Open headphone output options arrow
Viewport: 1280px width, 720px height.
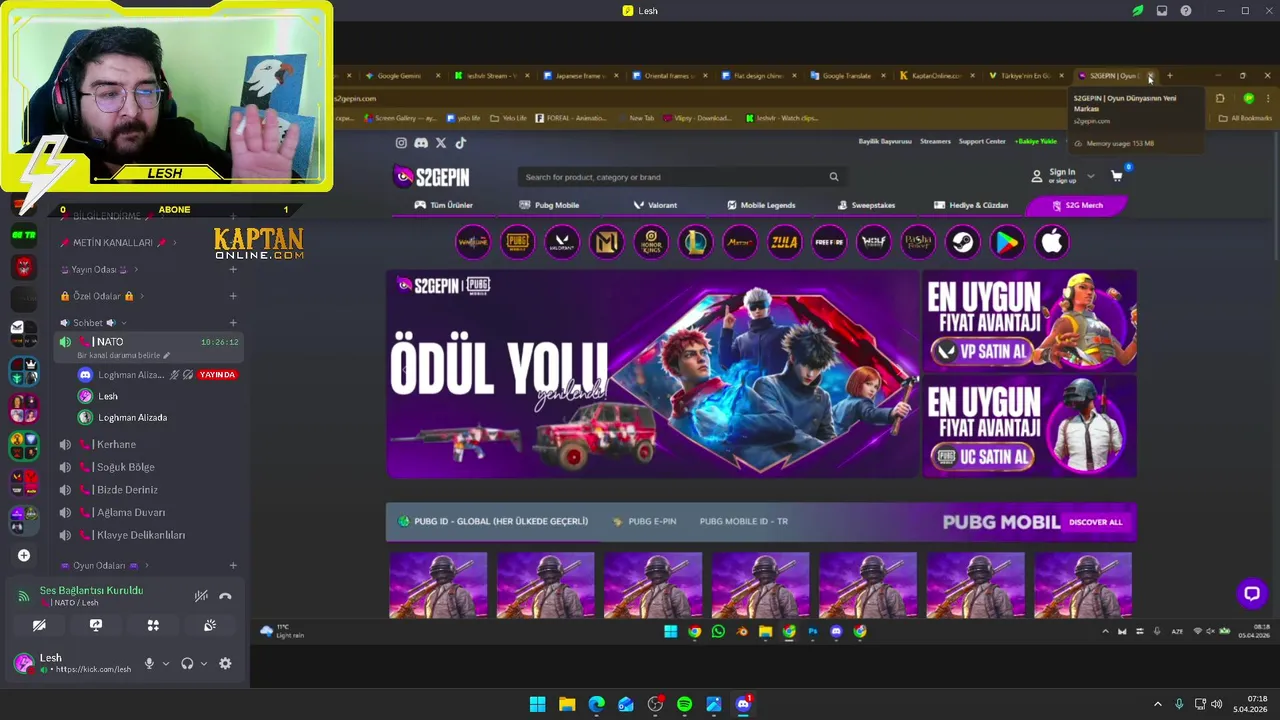[x=204, y=663]
